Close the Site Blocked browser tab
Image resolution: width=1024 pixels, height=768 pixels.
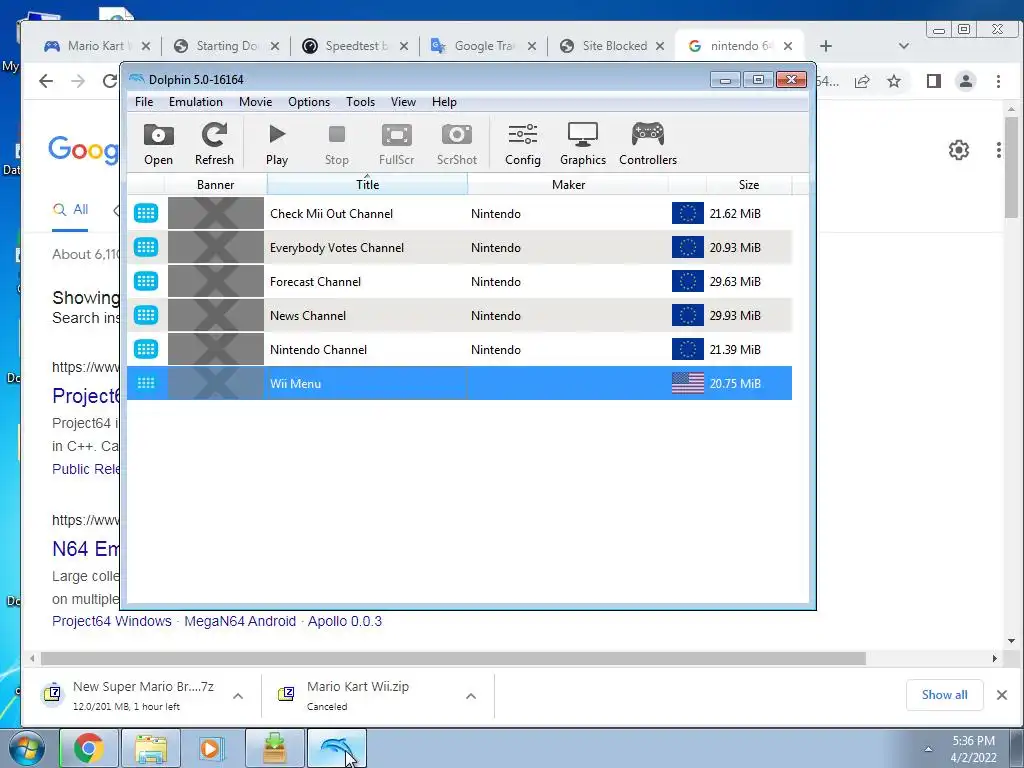pos(660,46)
